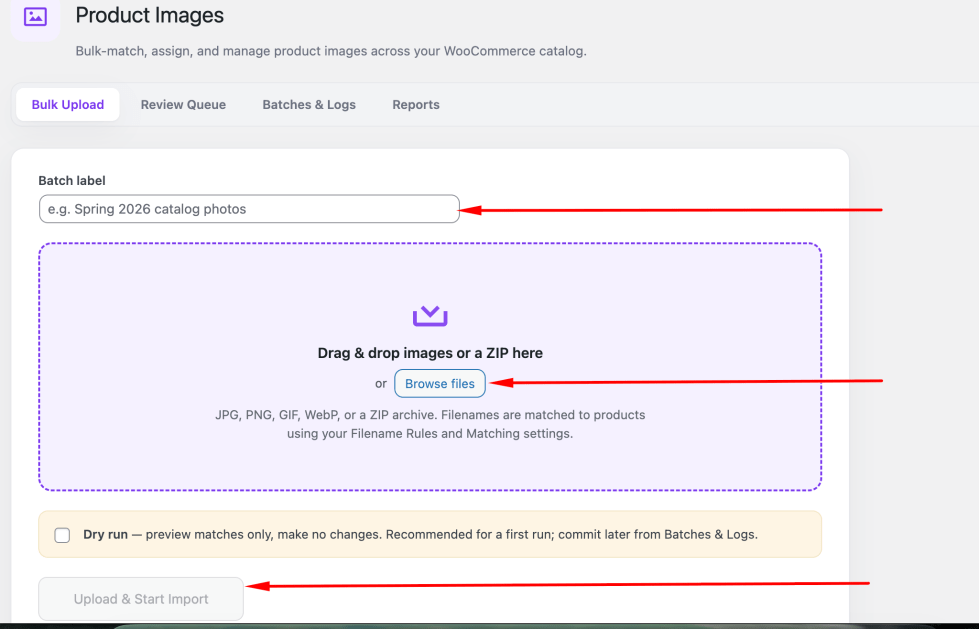Click the Browse files button
979x629 pixels.
440,384
